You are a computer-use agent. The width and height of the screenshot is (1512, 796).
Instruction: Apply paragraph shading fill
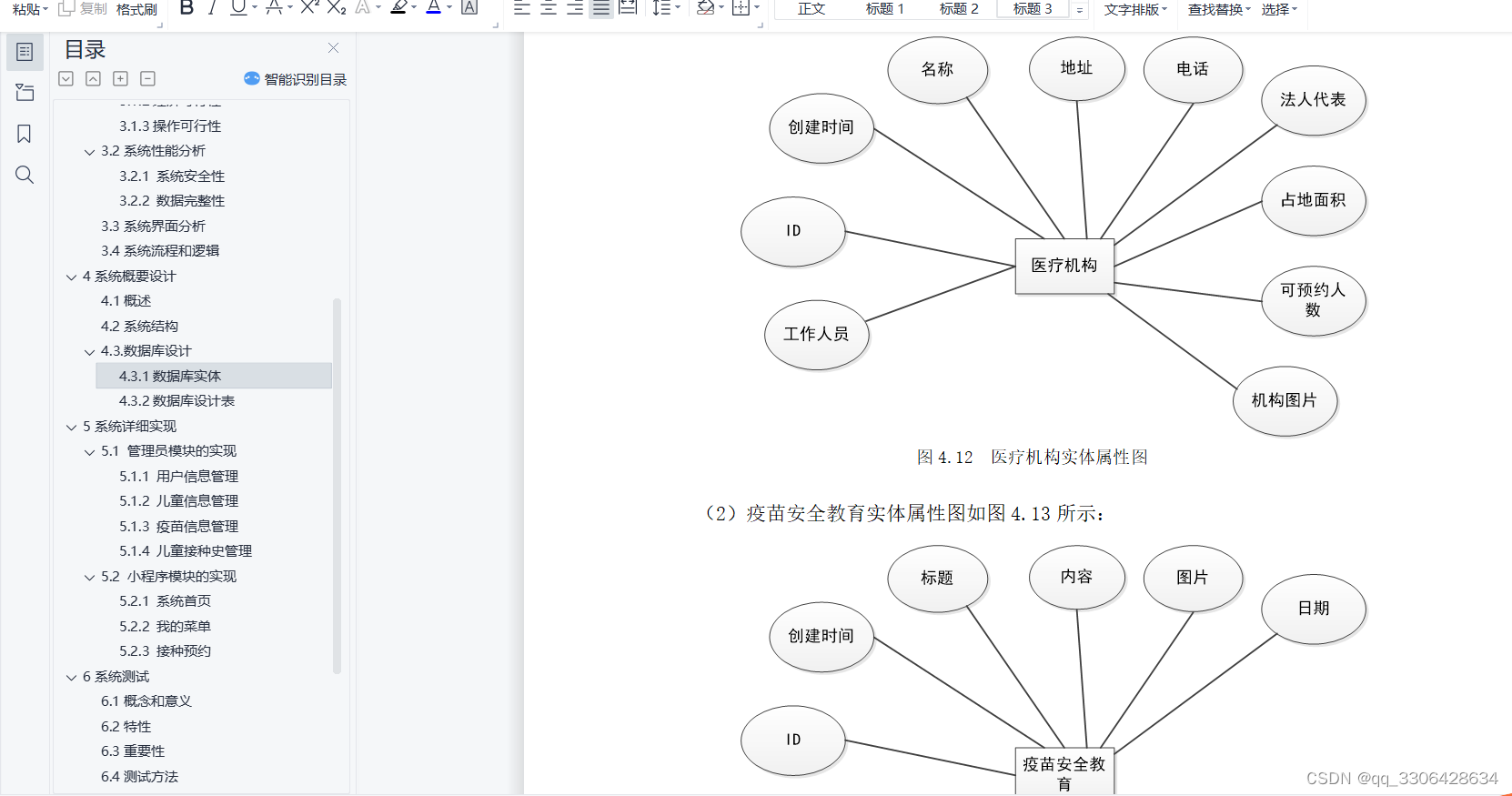705,8
